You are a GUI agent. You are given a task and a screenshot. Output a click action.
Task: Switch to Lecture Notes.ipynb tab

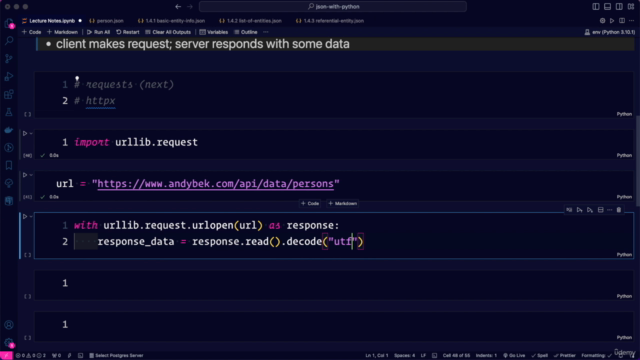[x=52, y=21]
